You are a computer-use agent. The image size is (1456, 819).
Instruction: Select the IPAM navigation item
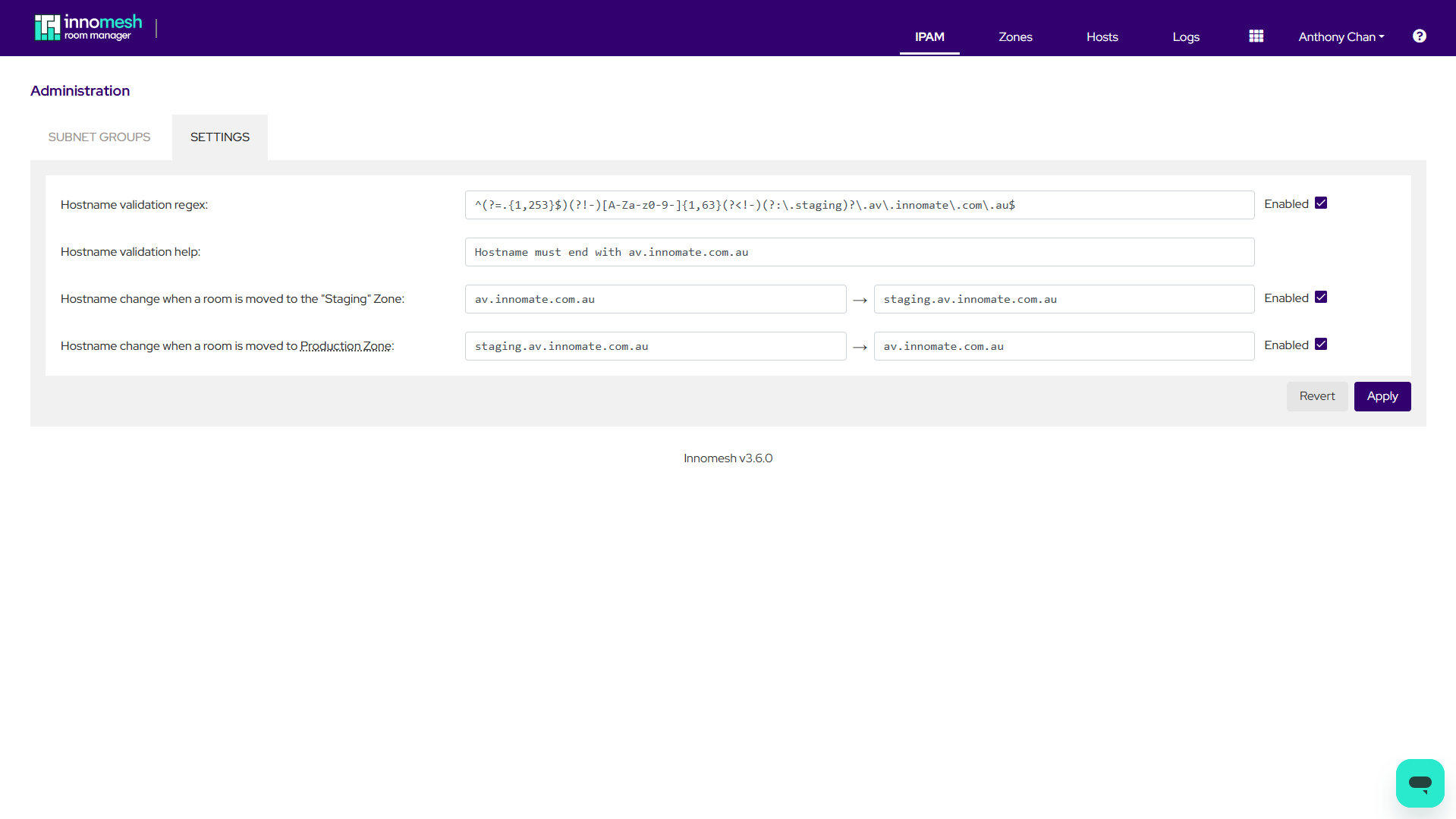click(x=929, y=36)
